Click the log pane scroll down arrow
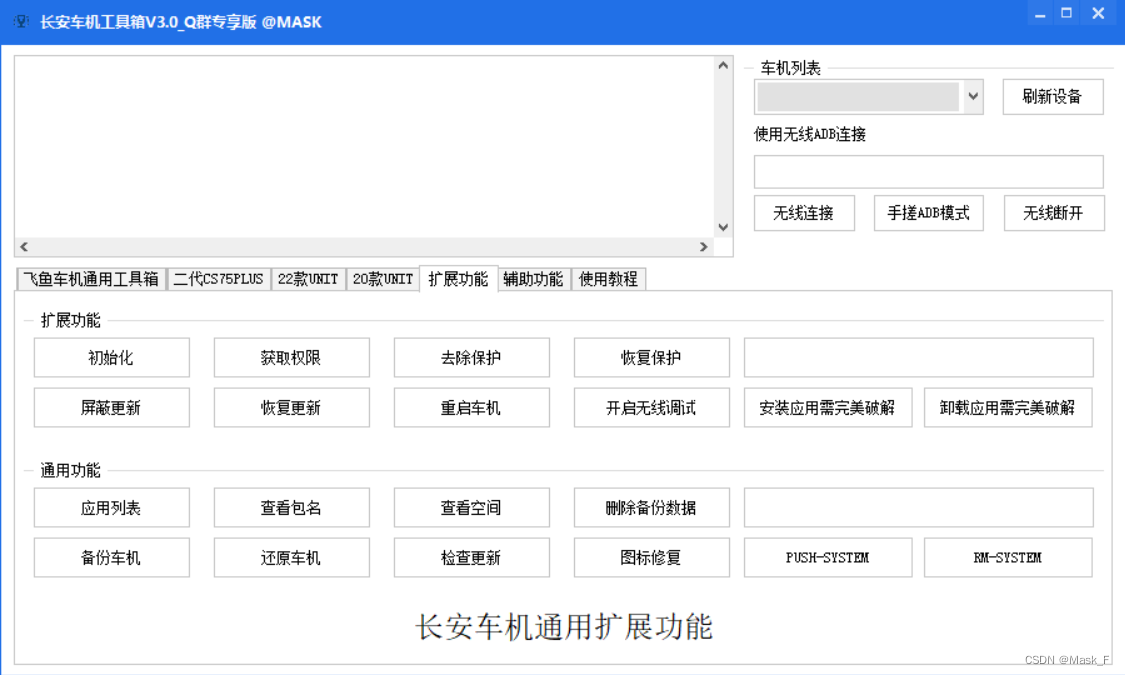This screenshot has width=1125, height=675. (x=723, y=227)
